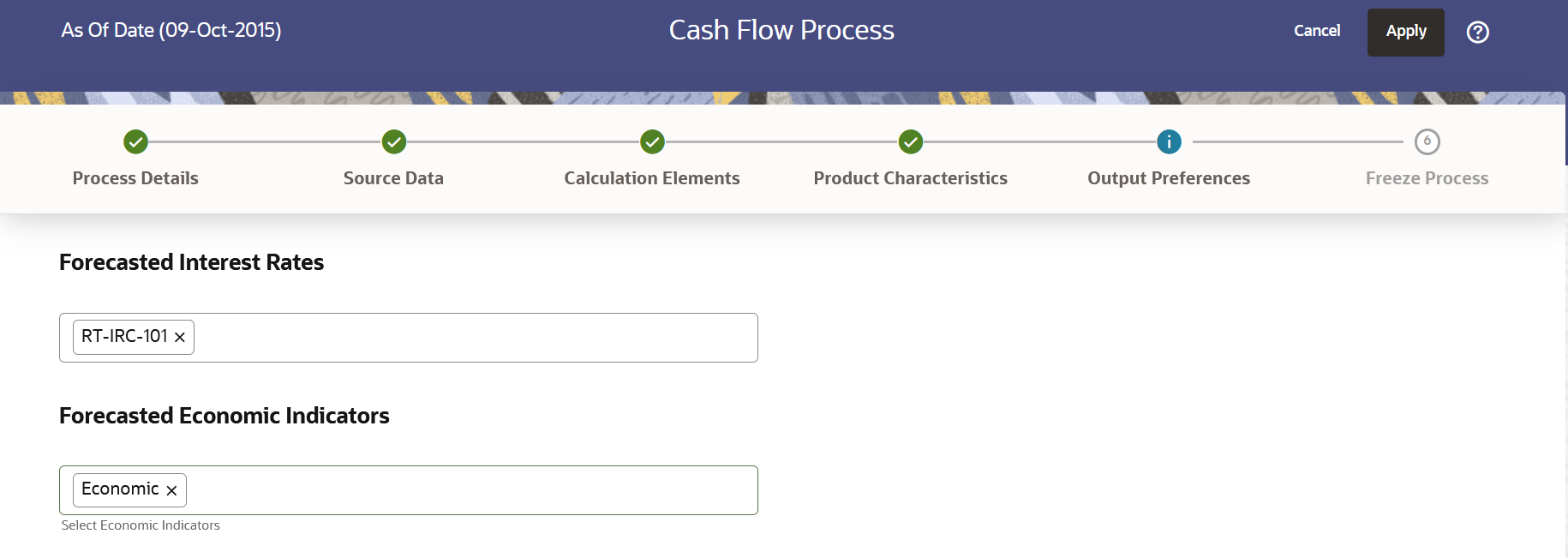Click the green checkmark on Source Data step

(x=393, y=141)
